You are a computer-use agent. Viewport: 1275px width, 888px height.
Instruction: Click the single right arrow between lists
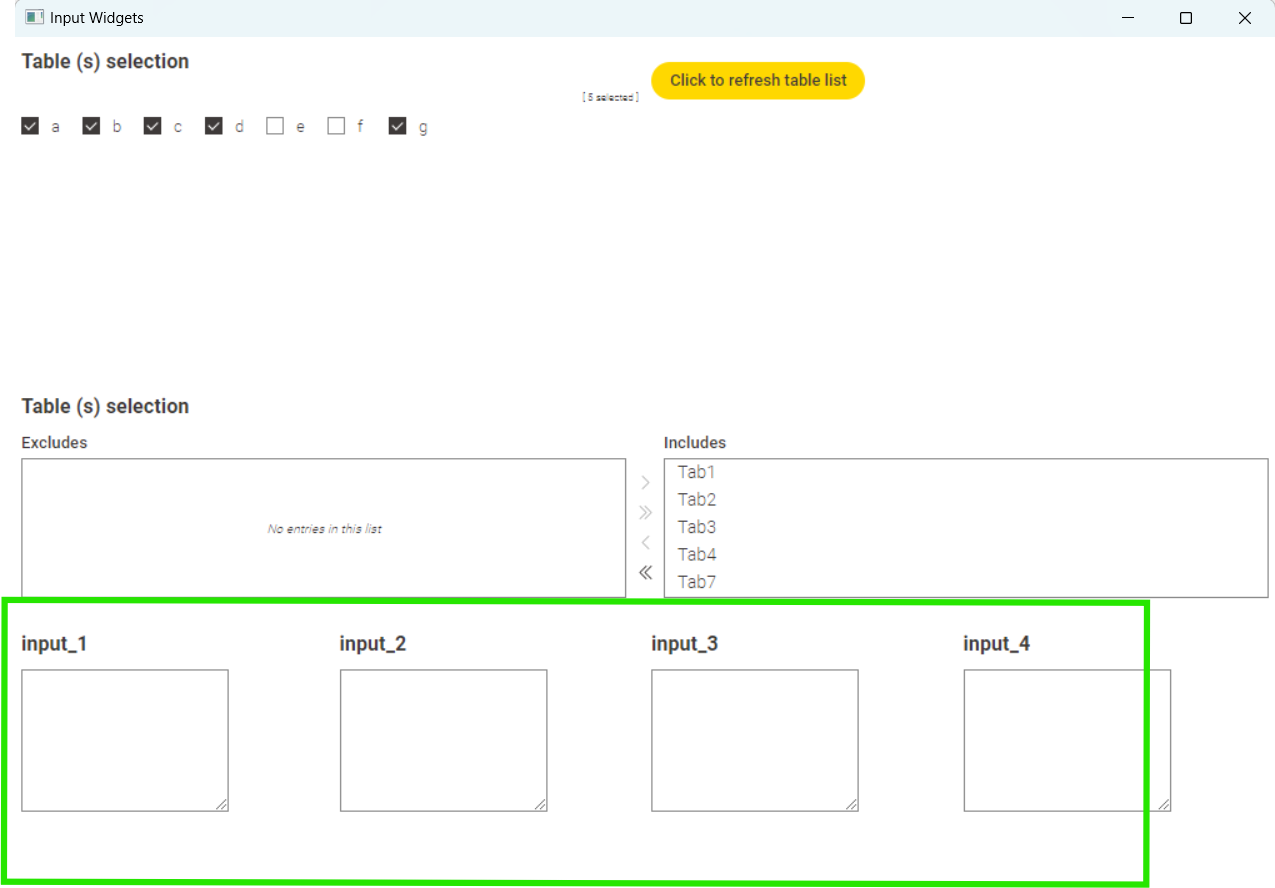click(645, 483)
